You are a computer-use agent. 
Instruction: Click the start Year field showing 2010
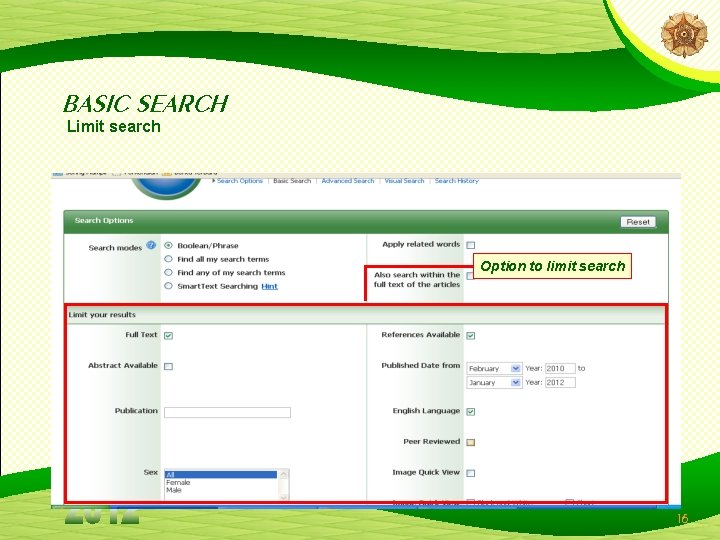[560, 368]
